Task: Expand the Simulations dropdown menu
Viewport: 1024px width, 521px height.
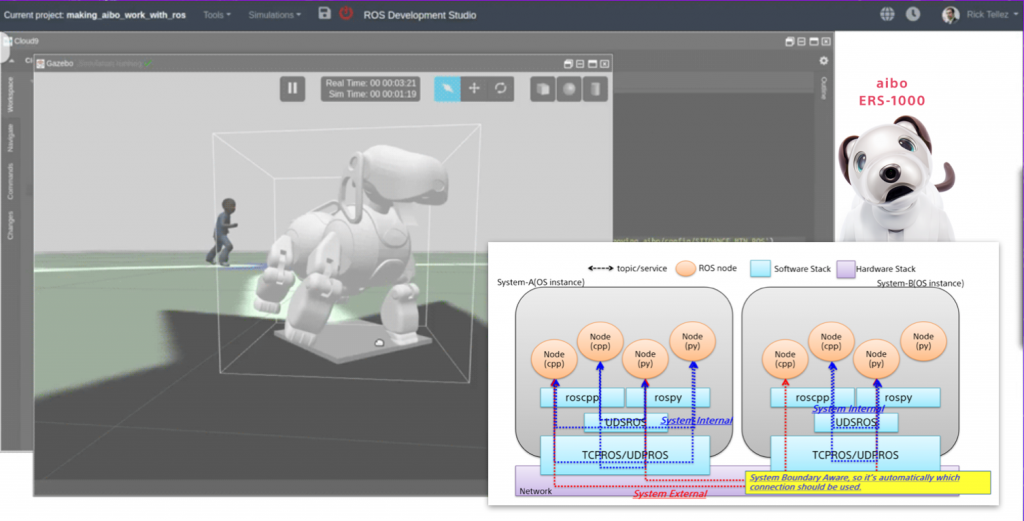Action: pyautogui.click(x=274, y=15)
